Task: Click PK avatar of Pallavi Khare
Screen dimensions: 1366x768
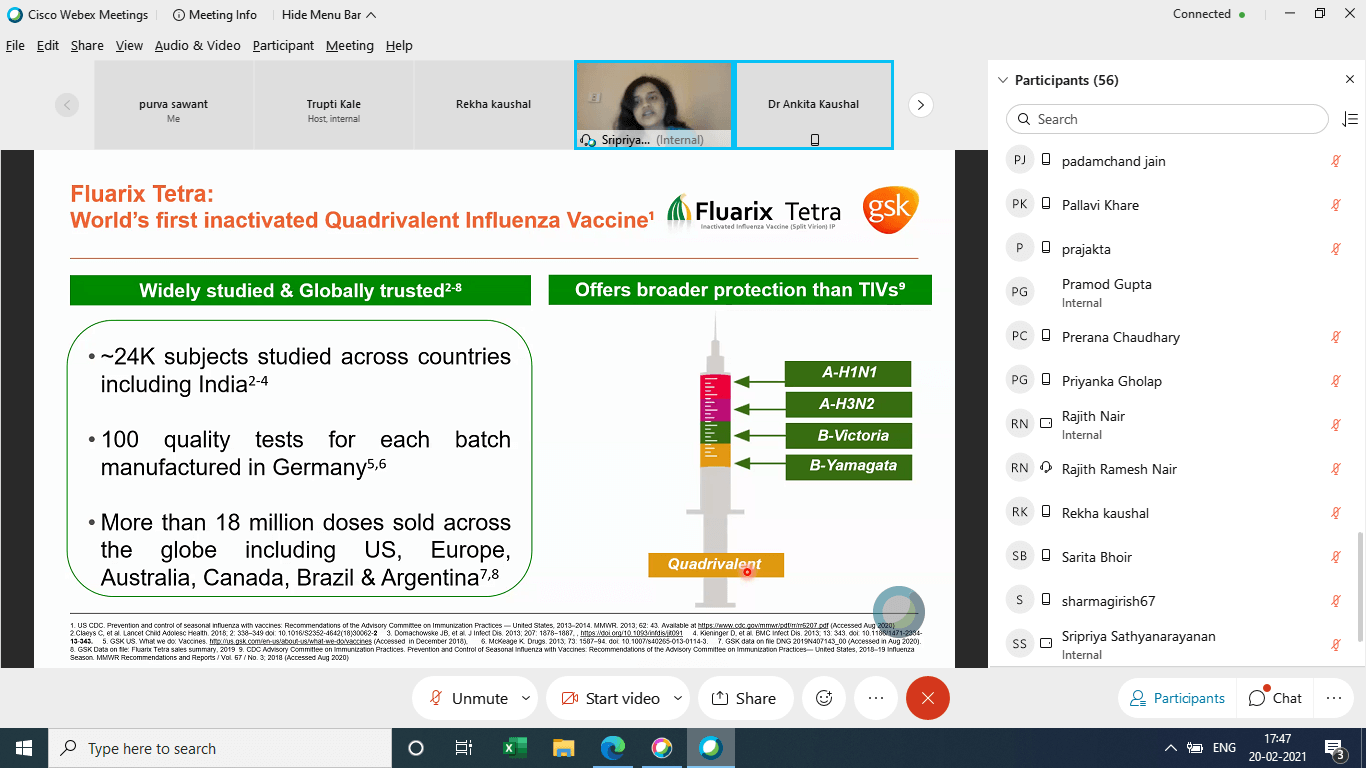Action: pyautogui.click(x=1020, y=205)
